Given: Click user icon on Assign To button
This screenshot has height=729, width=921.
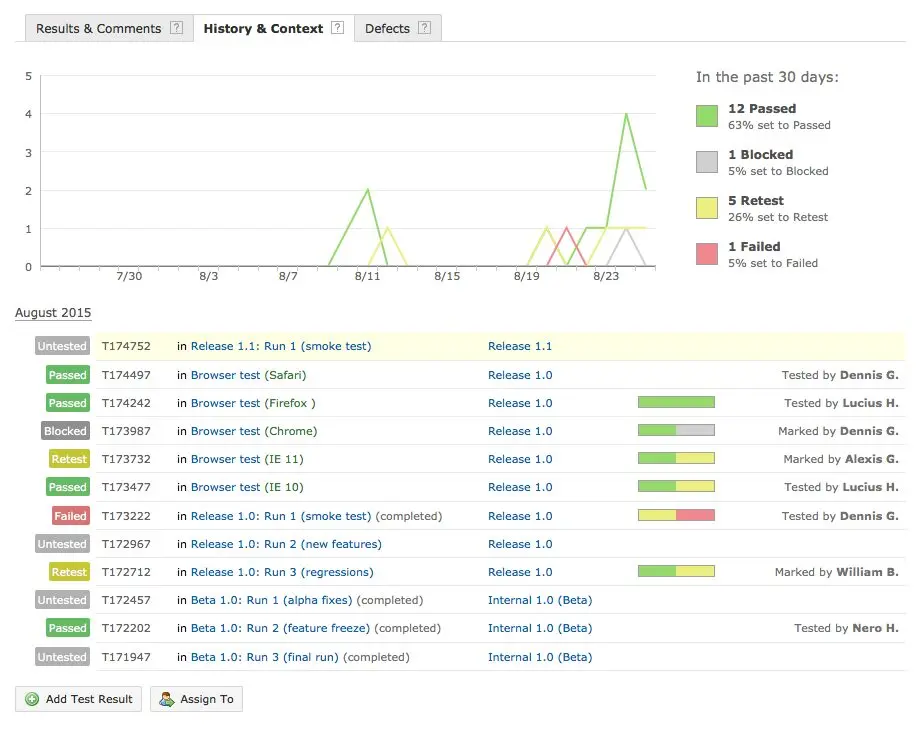Looking at the screenshot, I should pos(167,699).
